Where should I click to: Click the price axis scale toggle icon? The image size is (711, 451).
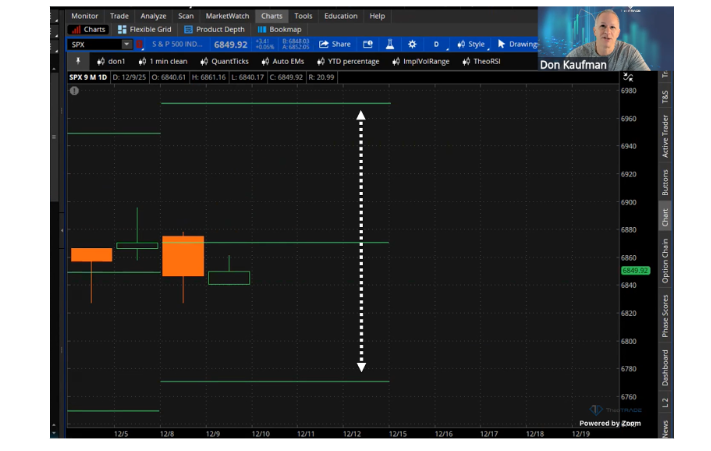coord(628,77)
